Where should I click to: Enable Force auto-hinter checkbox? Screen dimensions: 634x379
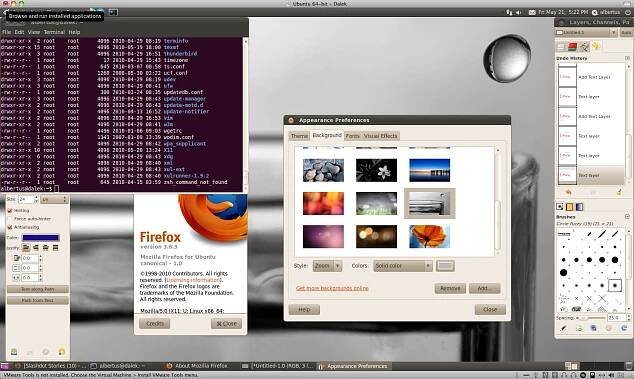[10, 219]
